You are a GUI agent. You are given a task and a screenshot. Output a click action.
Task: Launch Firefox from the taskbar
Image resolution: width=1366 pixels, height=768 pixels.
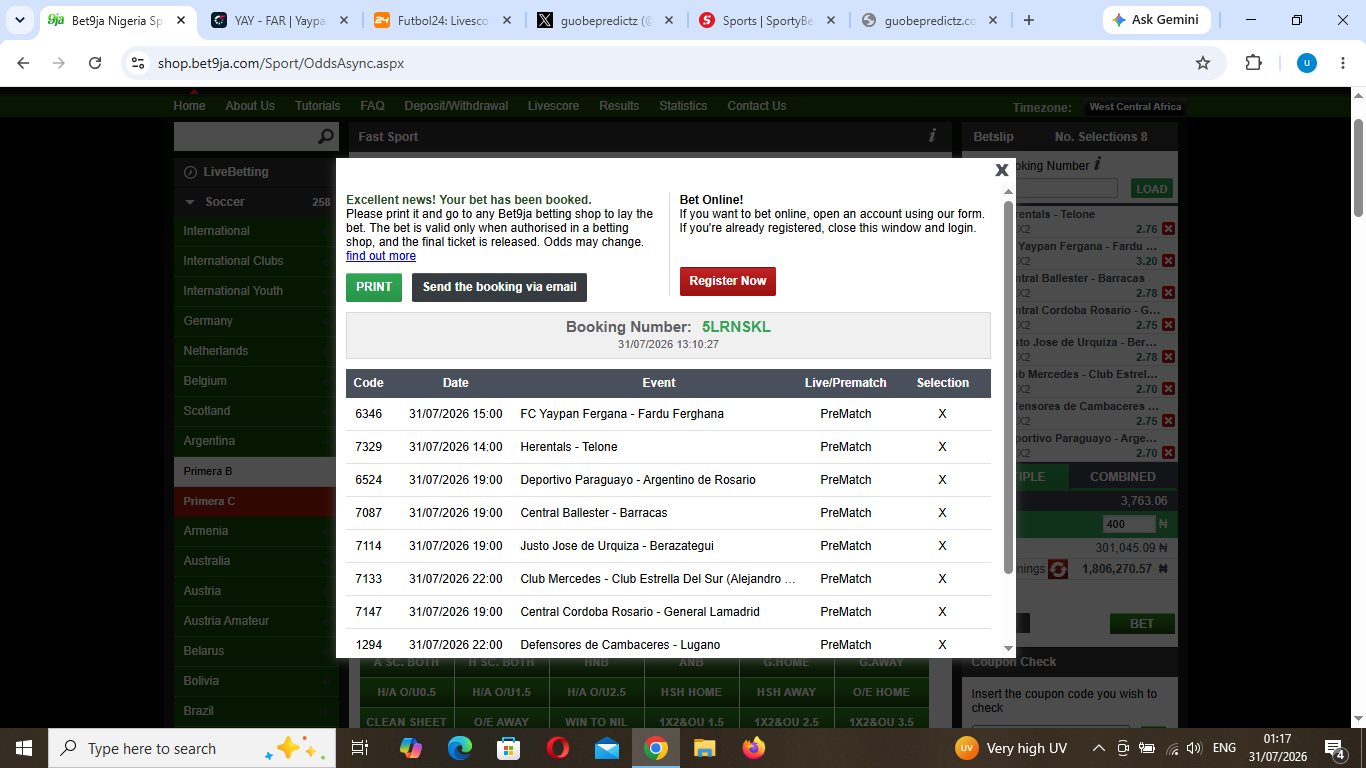(x=753, y=748)
